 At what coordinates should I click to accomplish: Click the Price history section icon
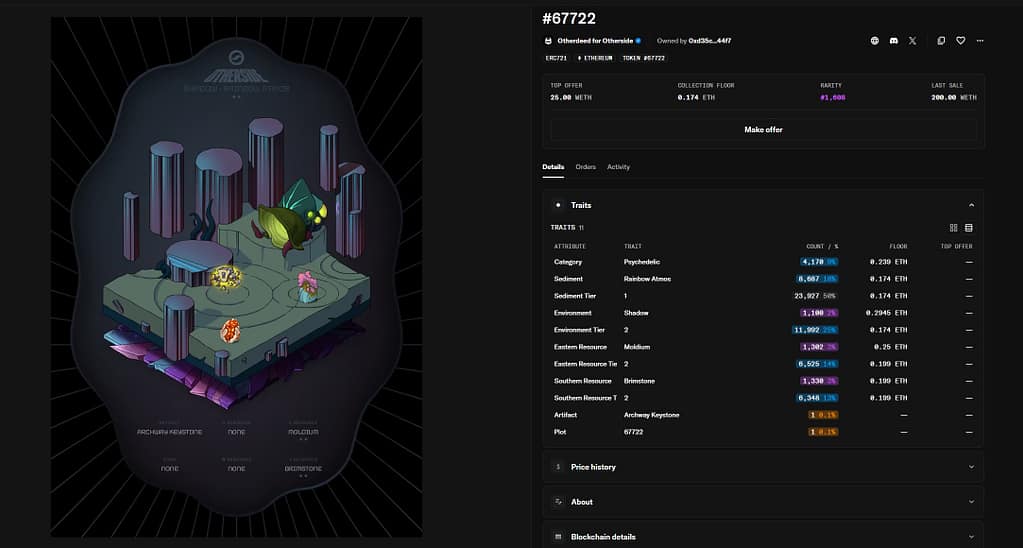click(x=558, y=466)
